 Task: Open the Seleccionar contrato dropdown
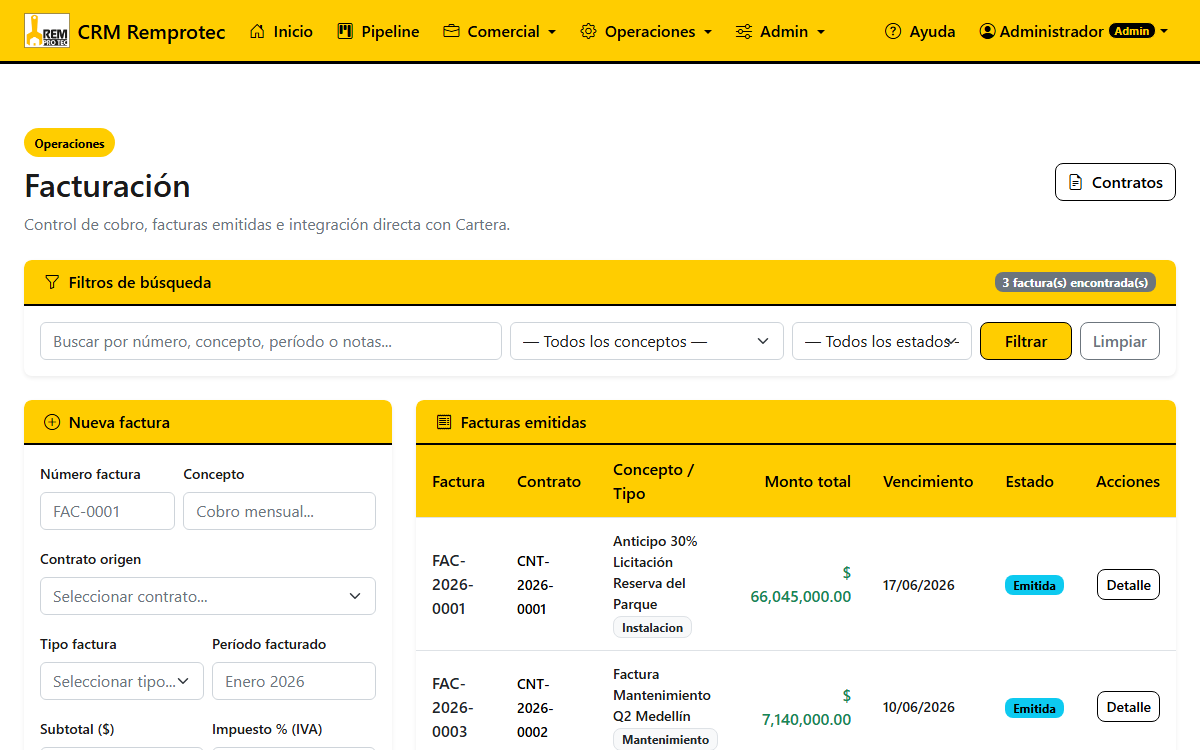click(x=208, y=596)
